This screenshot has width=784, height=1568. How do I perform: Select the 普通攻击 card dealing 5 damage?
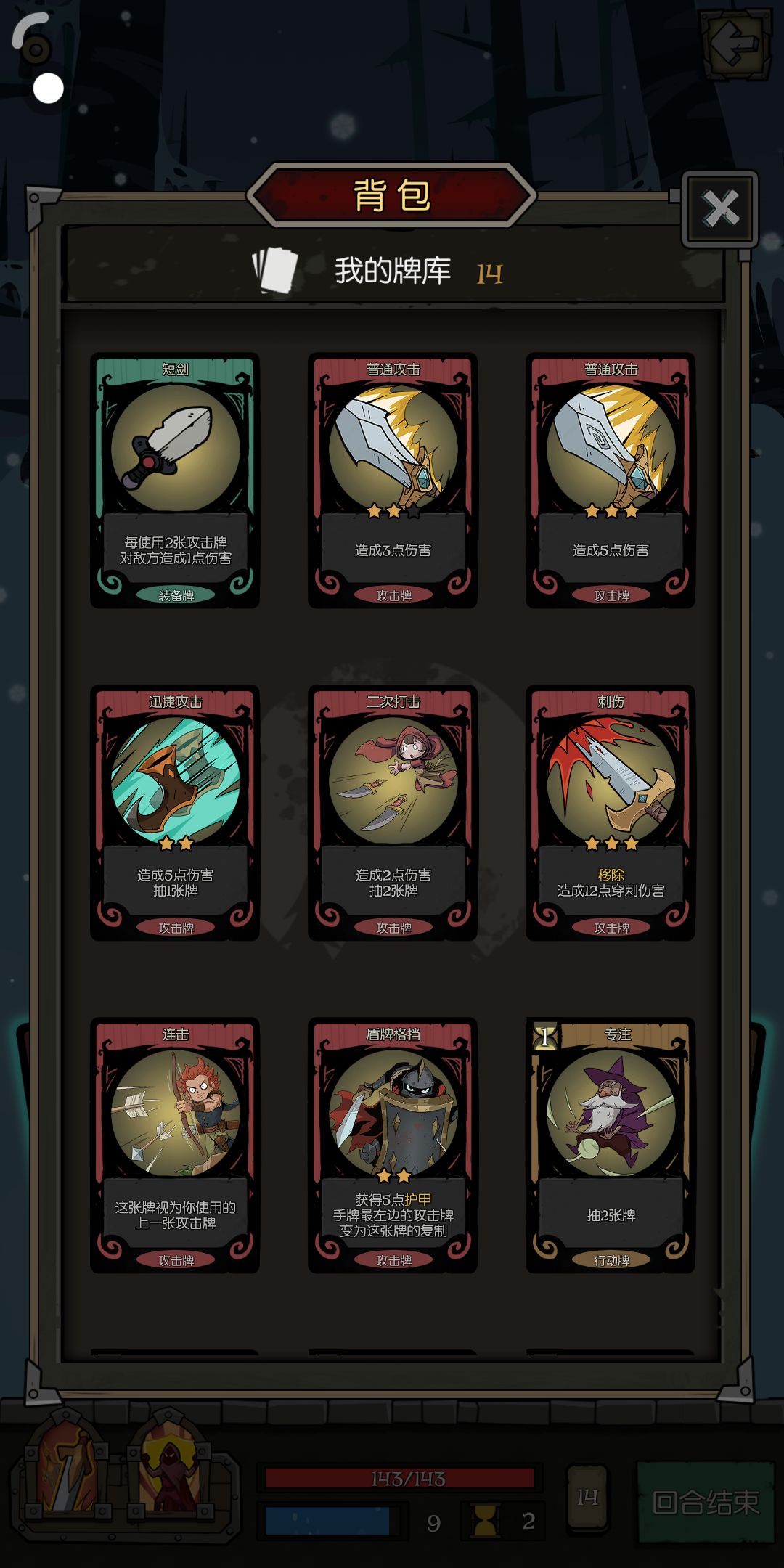611,480
